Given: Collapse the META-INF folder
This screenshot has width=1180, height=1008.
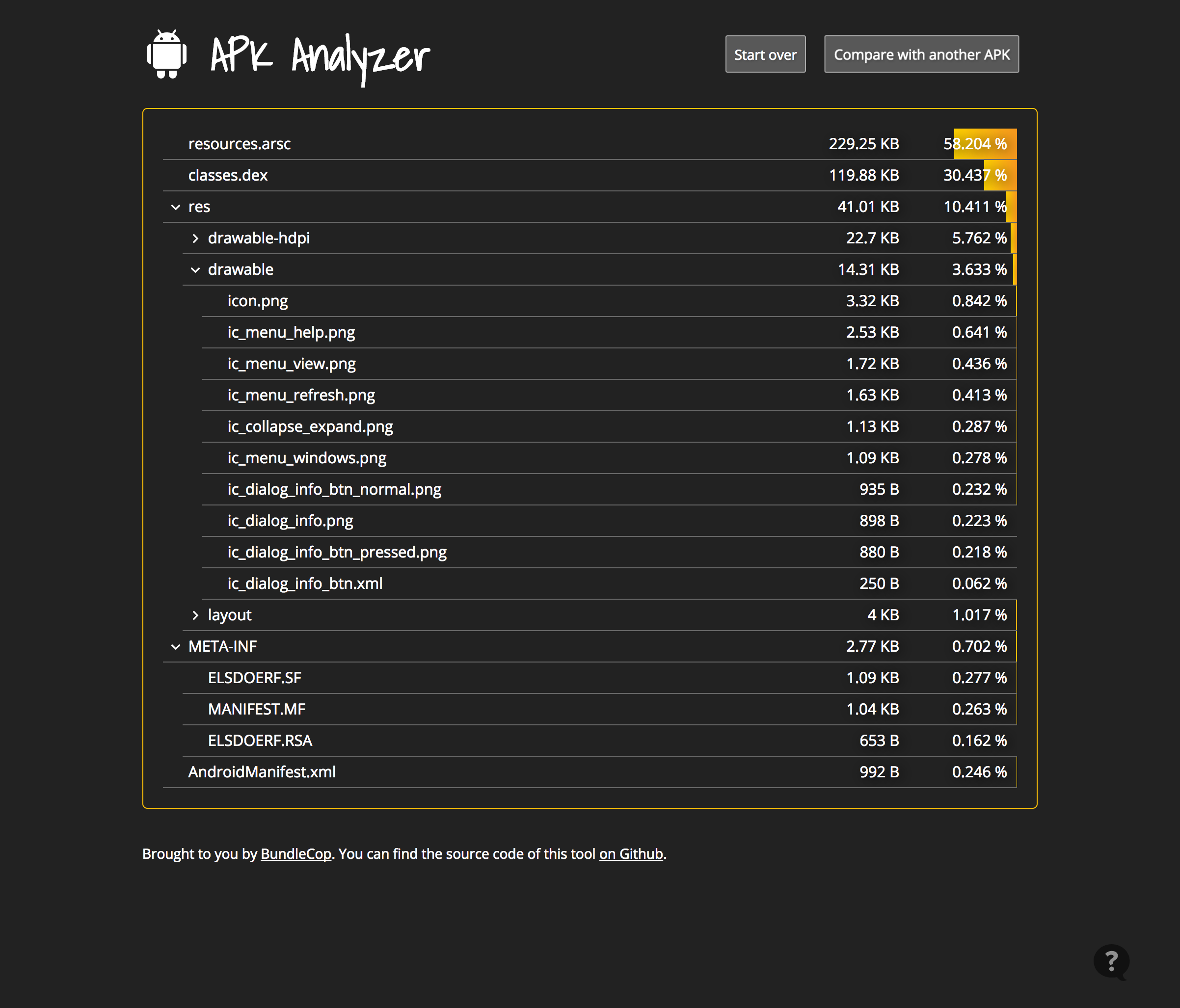Looking at the screenshot, I should (x=175, y=646).
